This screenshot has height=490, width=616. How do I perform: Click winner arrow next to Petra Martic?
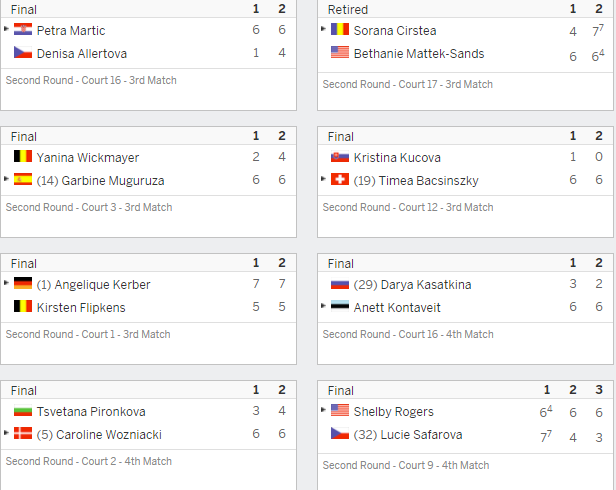[6, 29]
